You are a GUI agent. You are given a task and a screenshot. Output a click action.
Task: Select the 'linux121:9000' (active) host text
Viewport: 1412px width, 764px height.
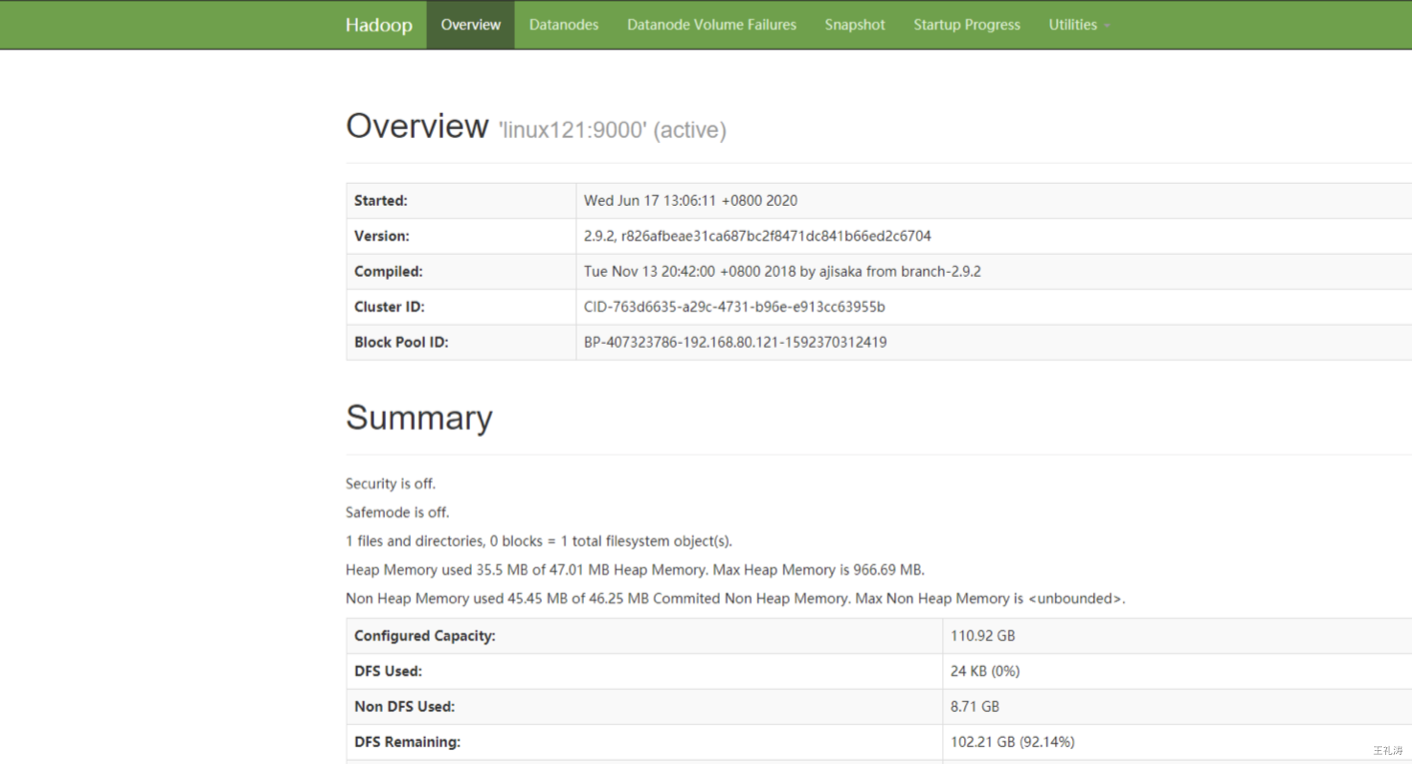(x=612, y=130)
